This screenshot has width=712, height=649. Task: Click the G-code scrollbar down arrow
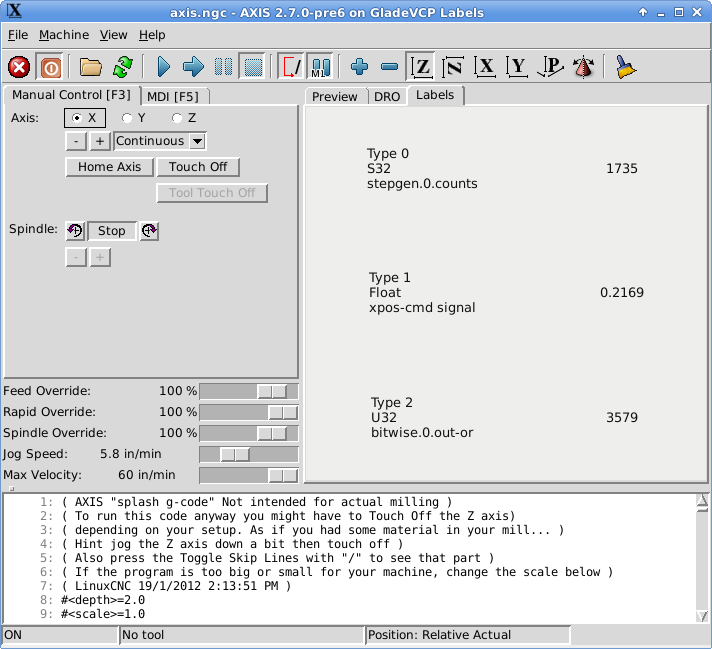[x=702, y=616]
